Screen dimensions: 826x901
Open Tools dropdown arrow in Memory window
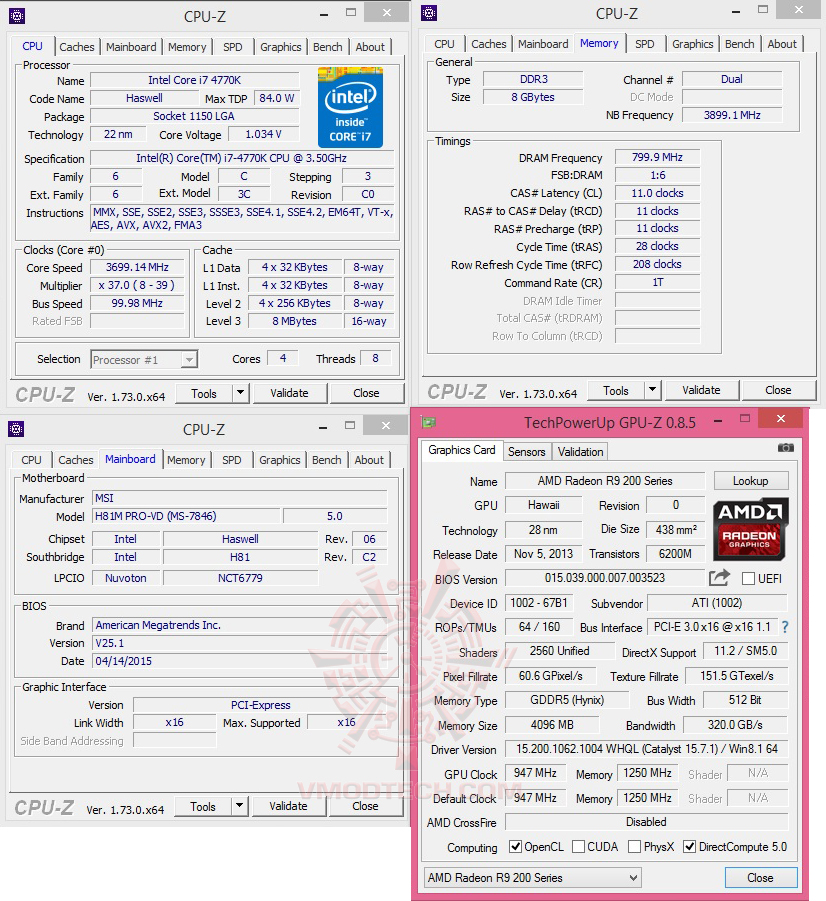pos(652,390)
